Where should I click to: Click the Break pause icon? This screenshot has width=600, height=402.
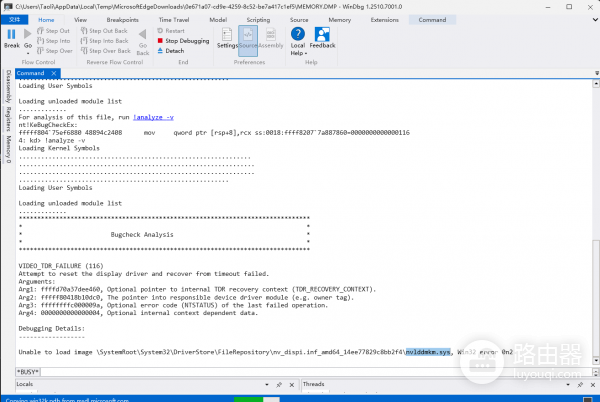tap(11, 34)
